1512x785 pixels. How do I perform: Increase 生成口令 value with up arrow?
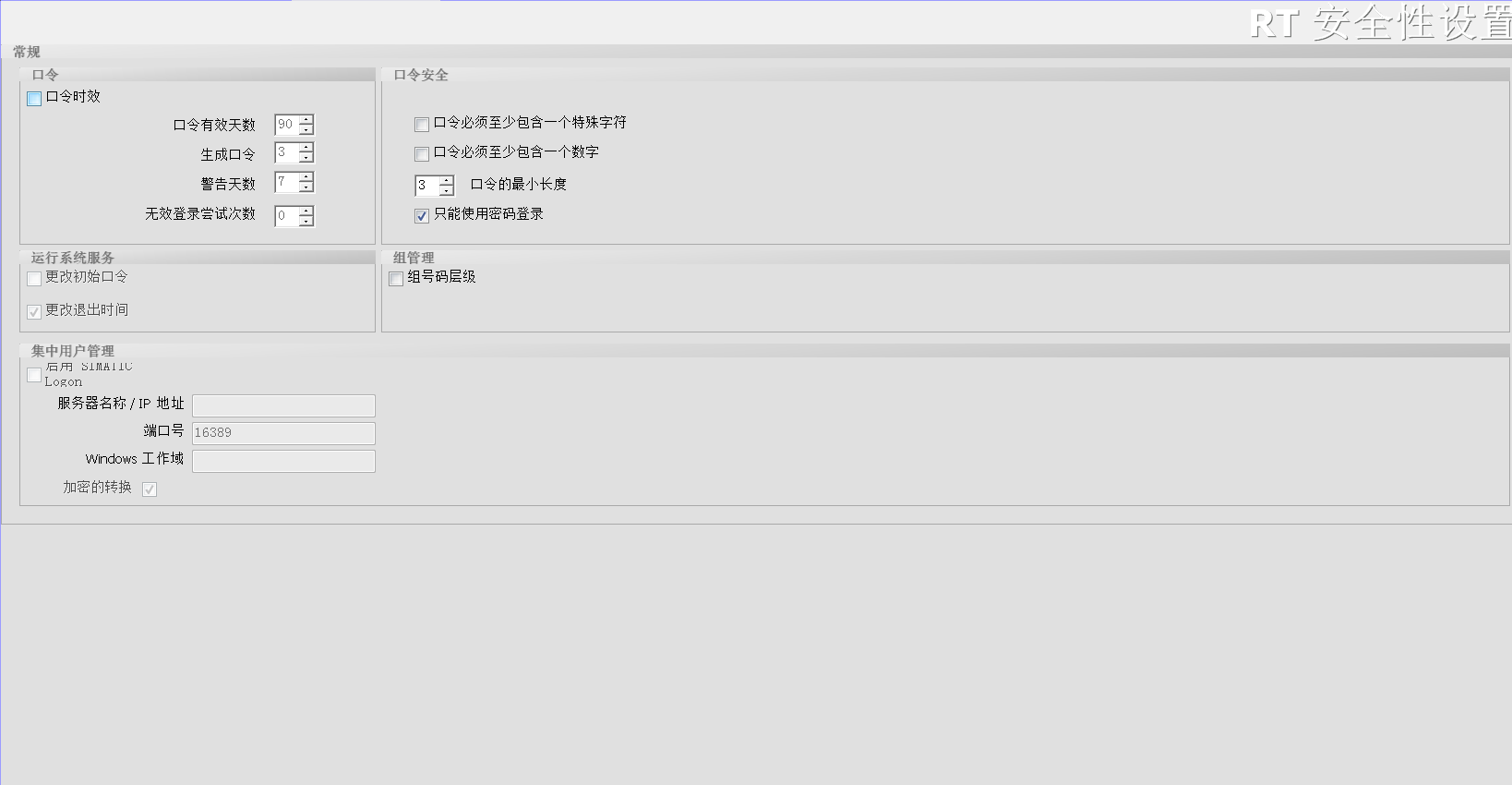[x=306, y=148]
